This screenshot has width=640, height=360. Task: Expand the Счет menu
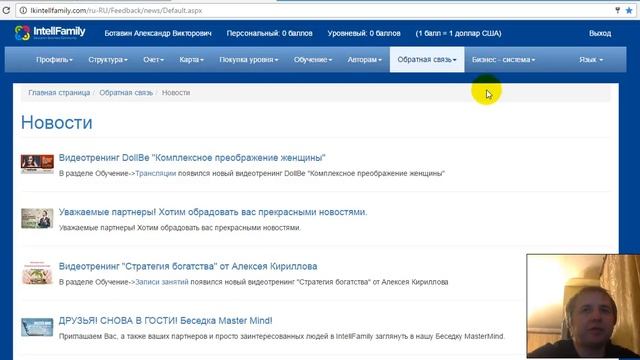[x=153, y=60]
